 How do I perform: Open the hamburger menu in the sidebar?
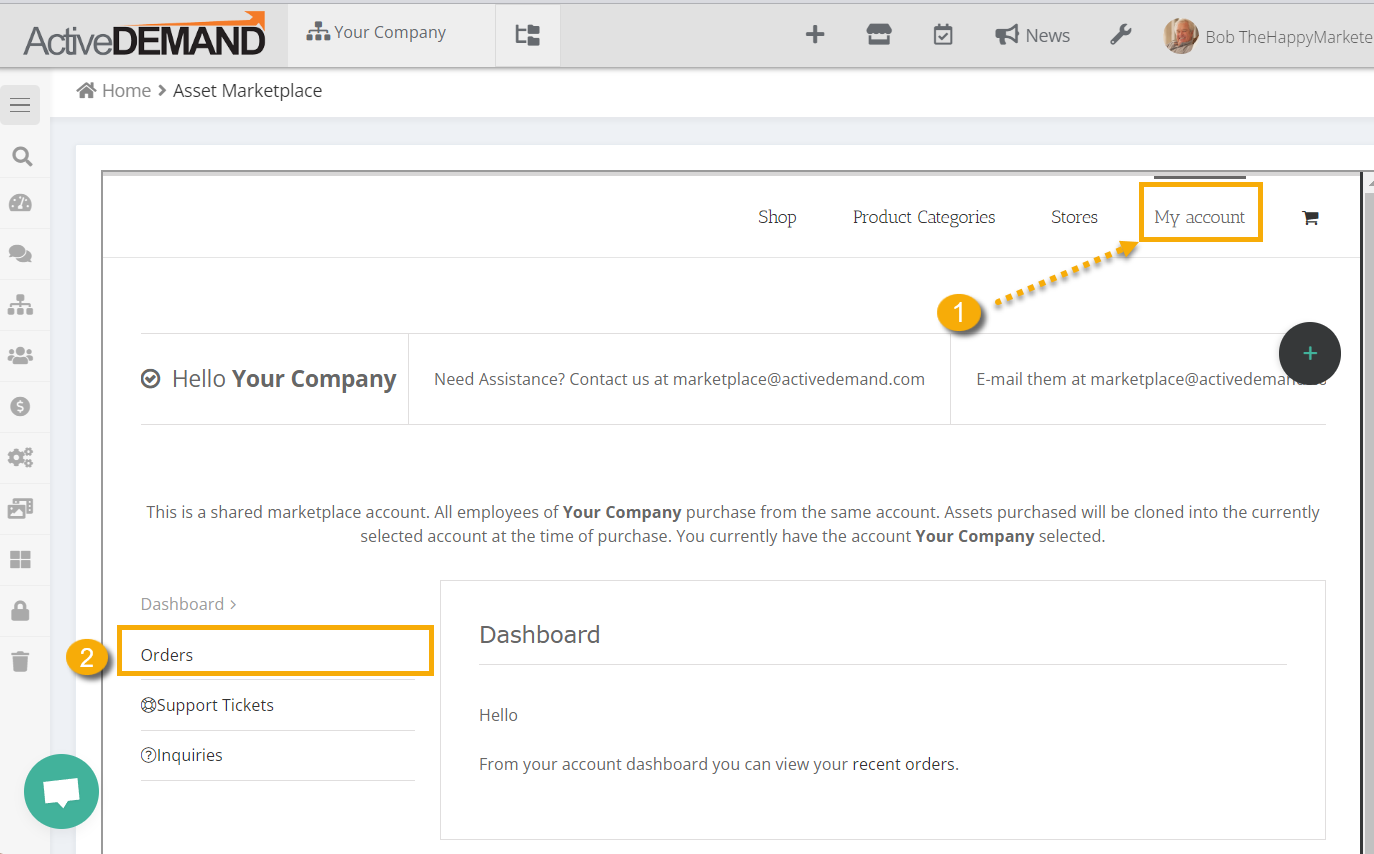tap(20, 105)
